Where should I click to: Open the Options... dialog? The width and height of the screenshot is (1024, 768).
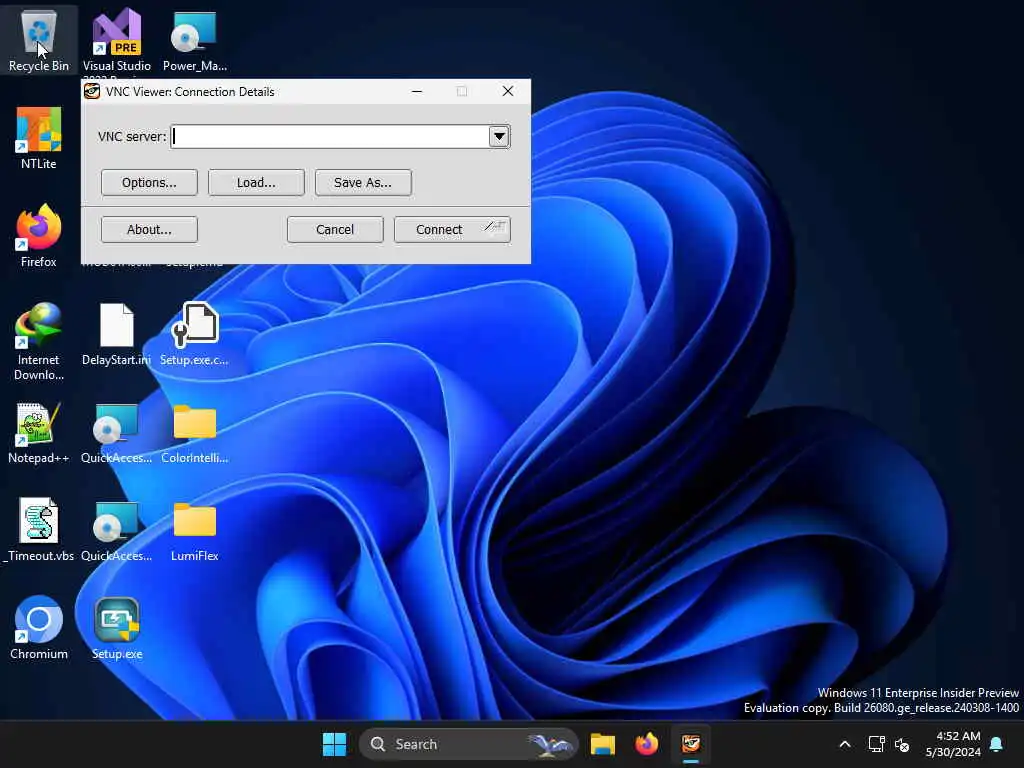click(149, 182)
